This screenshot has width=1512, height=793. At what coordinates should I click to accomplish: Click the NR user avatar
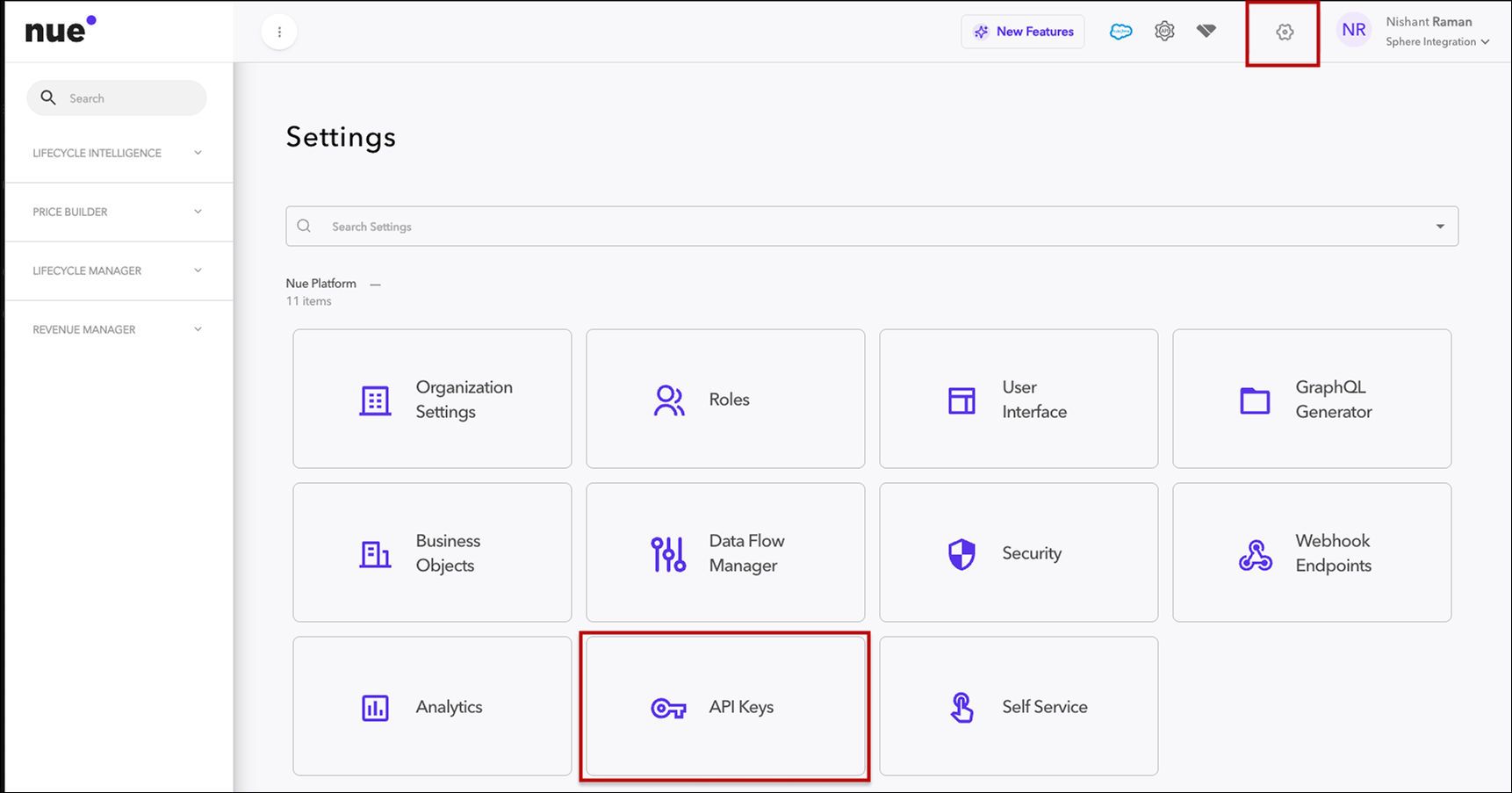(1353, 31)
